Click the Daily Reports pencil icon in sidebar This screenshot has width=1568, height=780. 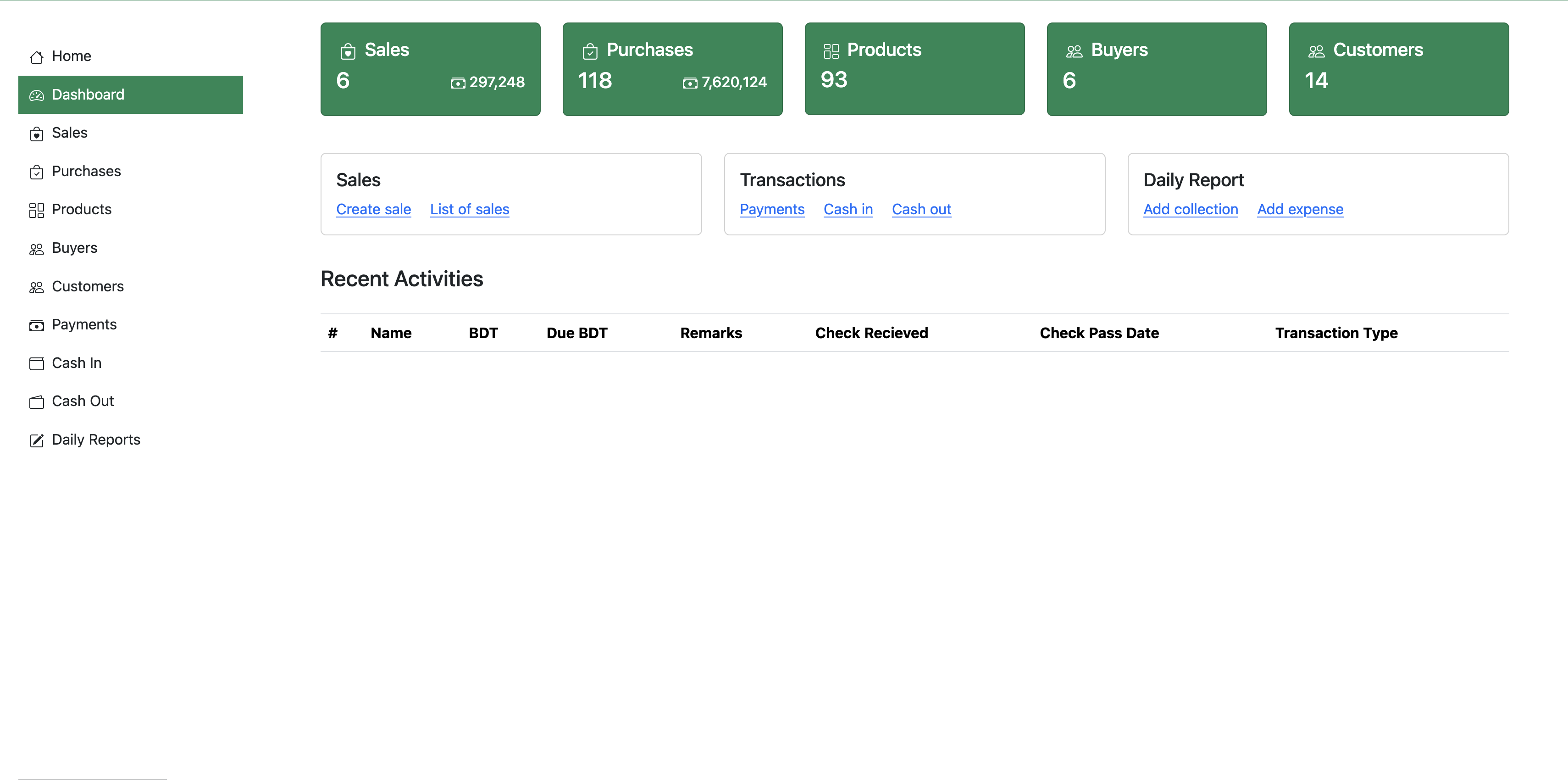37,440
